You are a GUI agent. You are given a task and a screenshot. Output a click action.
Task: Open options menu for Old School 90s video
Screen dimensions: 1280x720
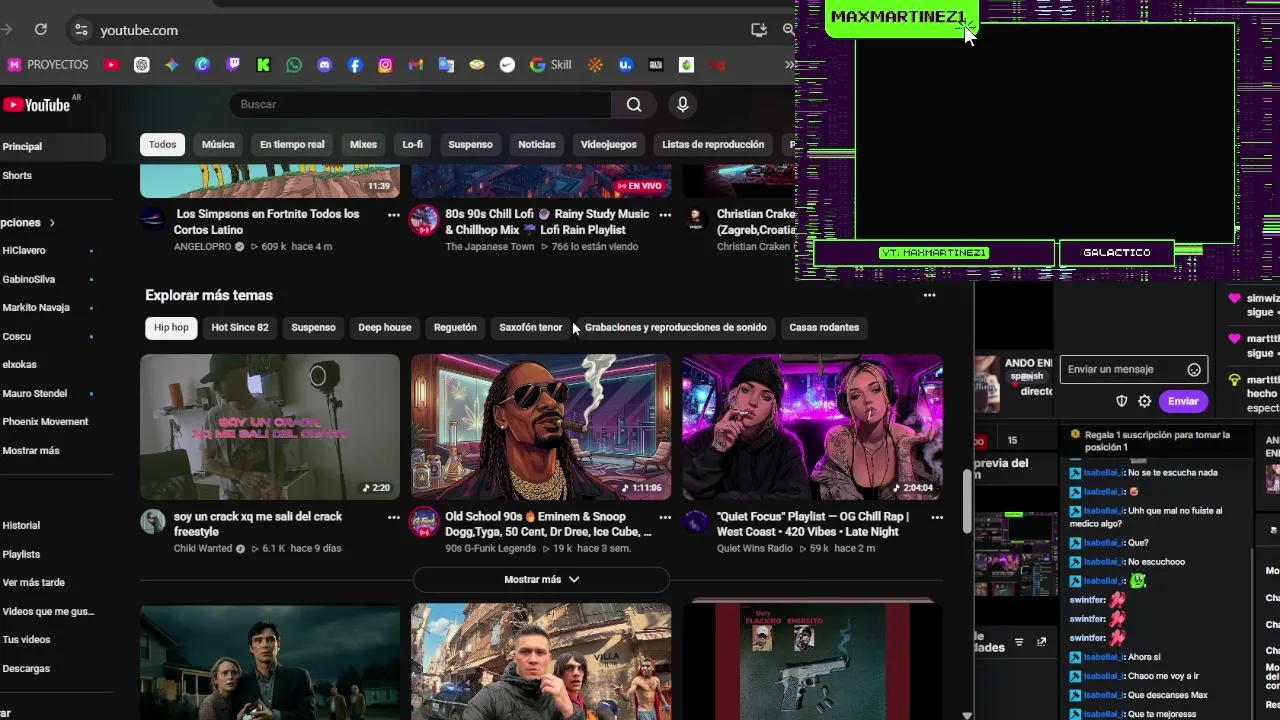click(x=665, y=518)
